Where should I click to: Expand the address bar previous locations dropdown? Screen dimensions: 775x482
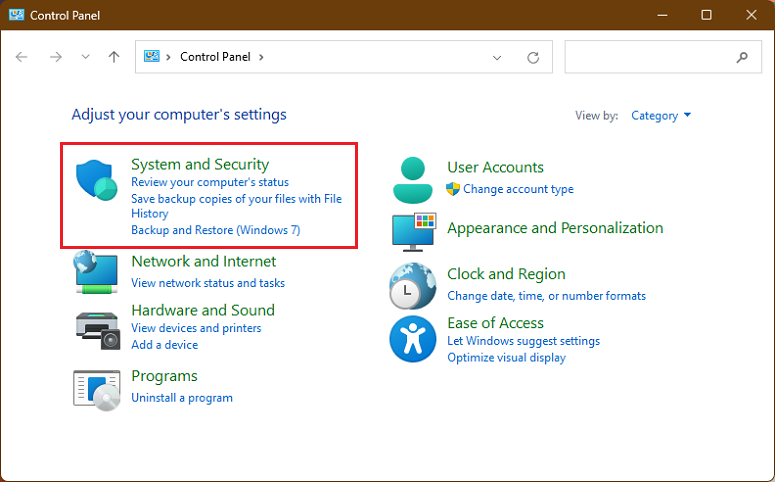coord(497,58)
